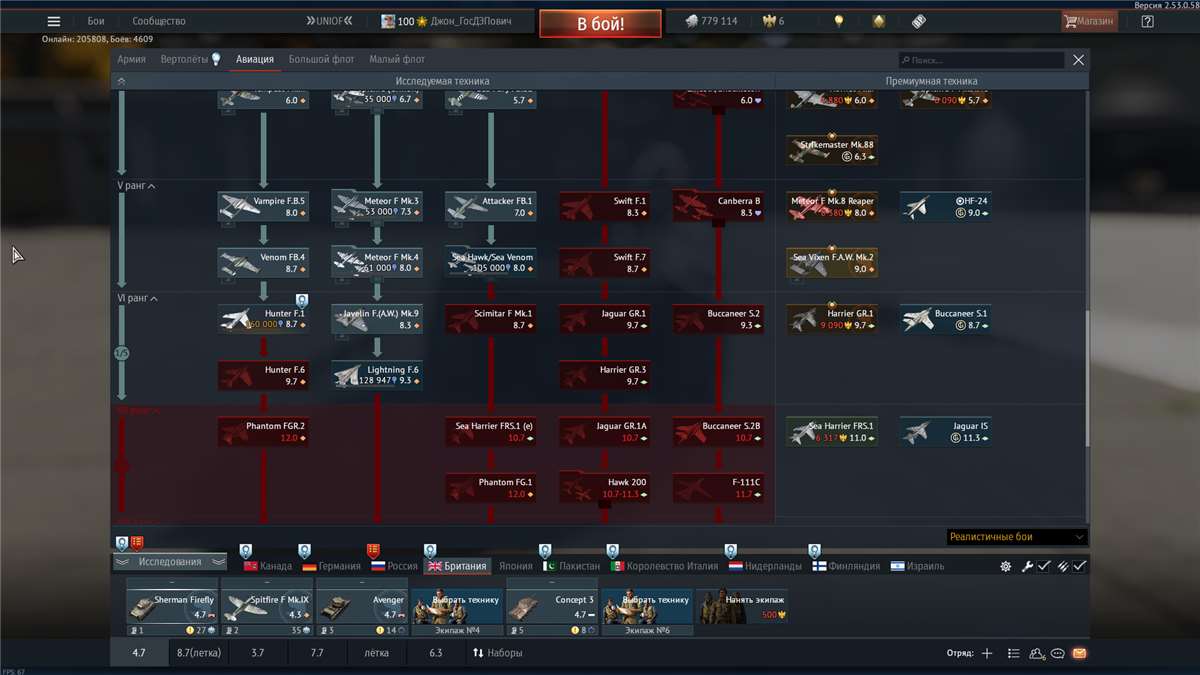Click the wrench repair icon
The height and width of the screenshot is (675, 1200).
(1027, 566)
